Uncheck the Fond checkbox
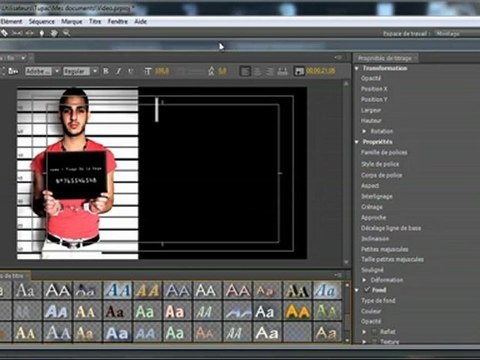Screen dimensions: 480x360 point(367,289)
